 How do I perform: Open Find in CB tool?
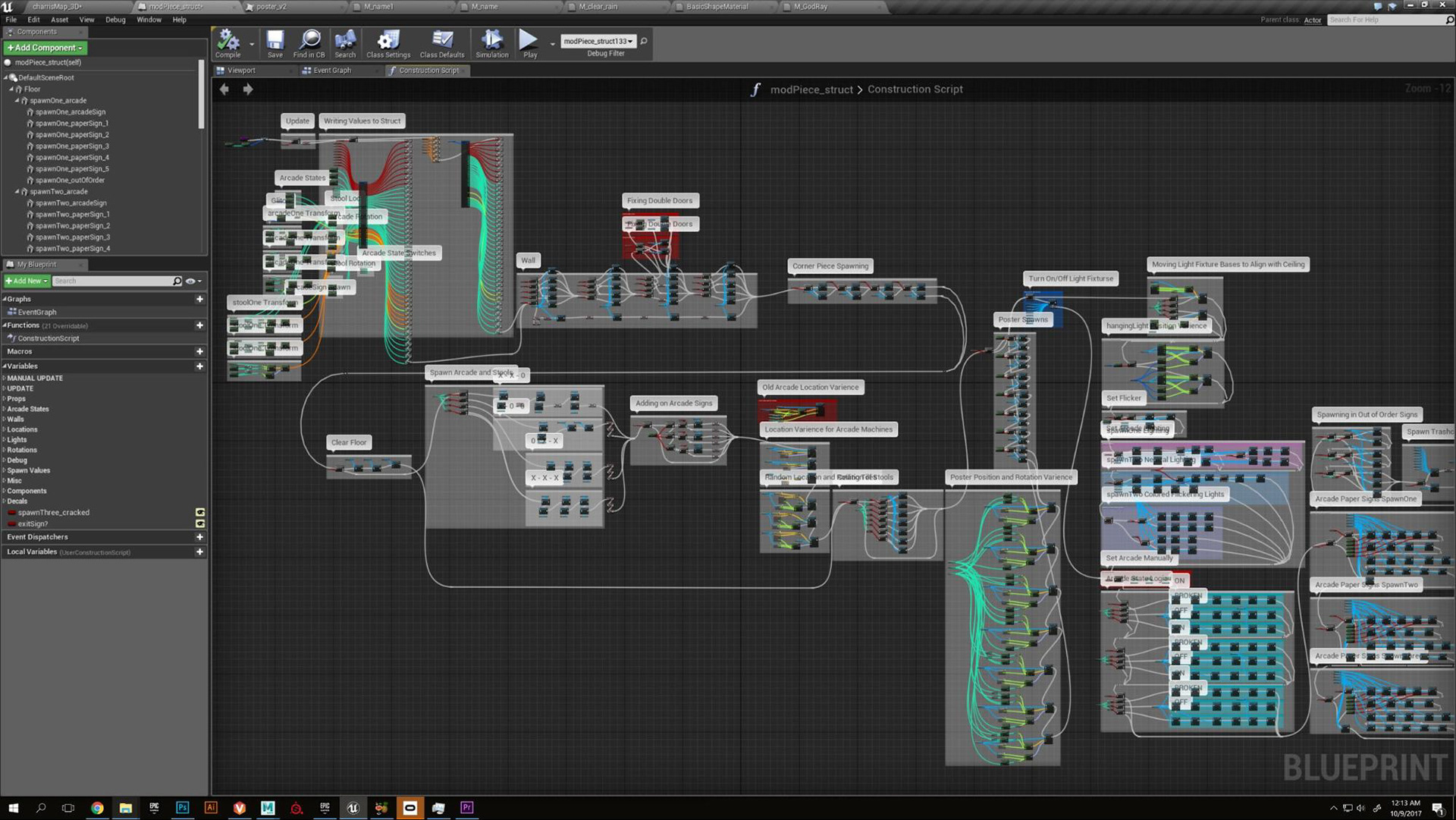pos(309,43)
